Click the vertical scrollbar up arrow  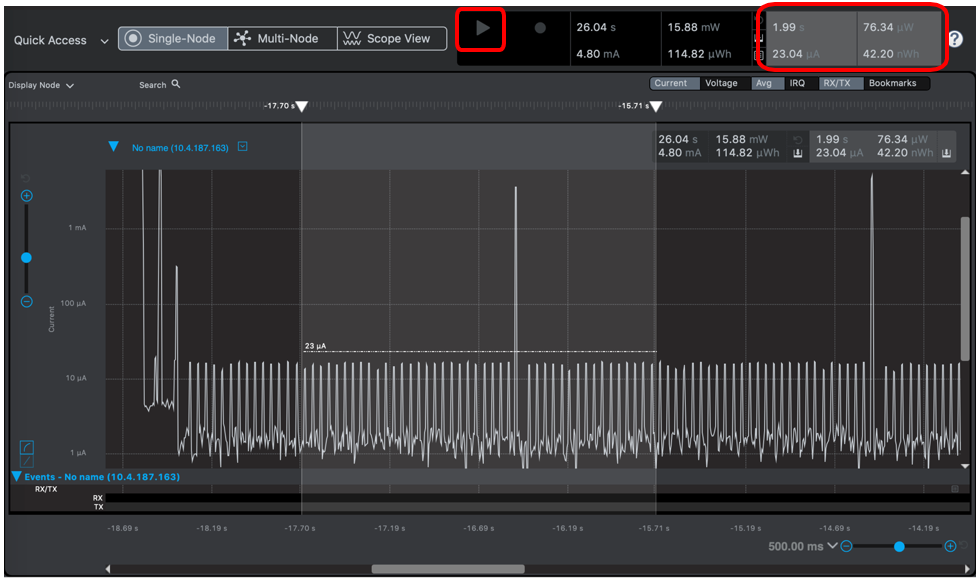click(965, 173)
